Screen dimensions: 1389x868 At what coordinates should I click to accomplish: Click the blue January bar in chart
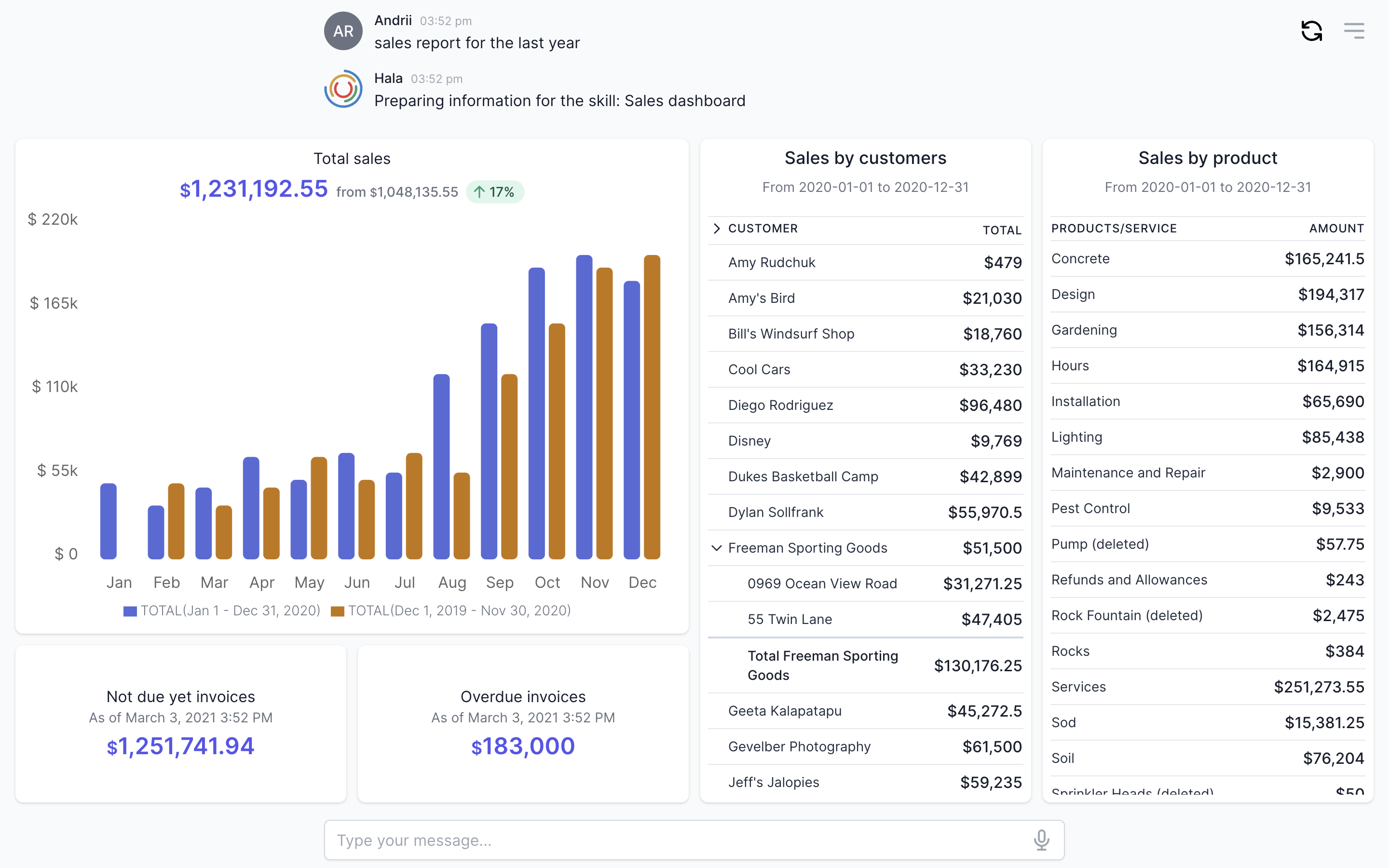109,521
